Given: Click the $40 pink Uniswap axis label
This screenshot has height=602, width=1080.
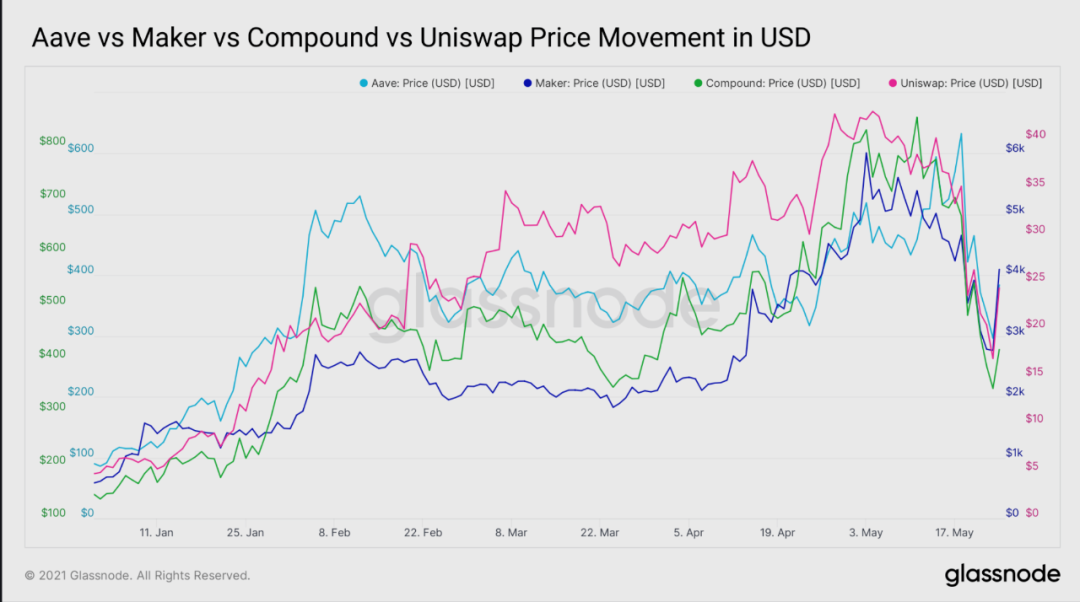Looking at the screenshot, I should coord(1035,134).
